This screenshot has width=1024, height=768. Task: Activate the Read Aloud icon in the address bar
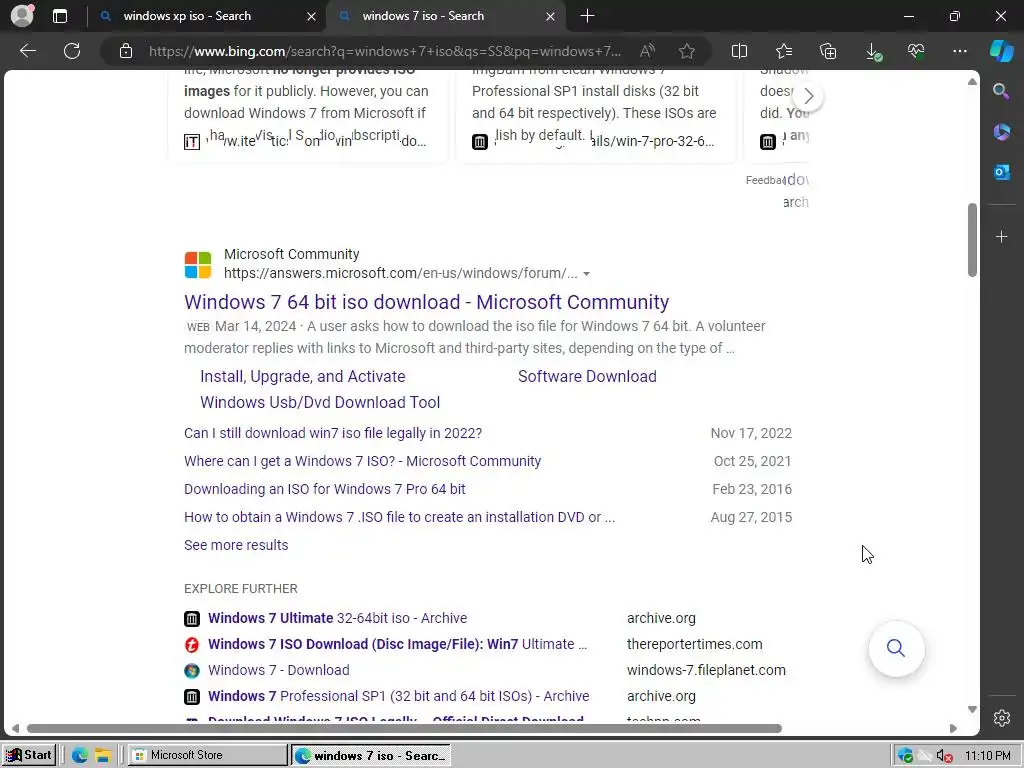point(647,51)
